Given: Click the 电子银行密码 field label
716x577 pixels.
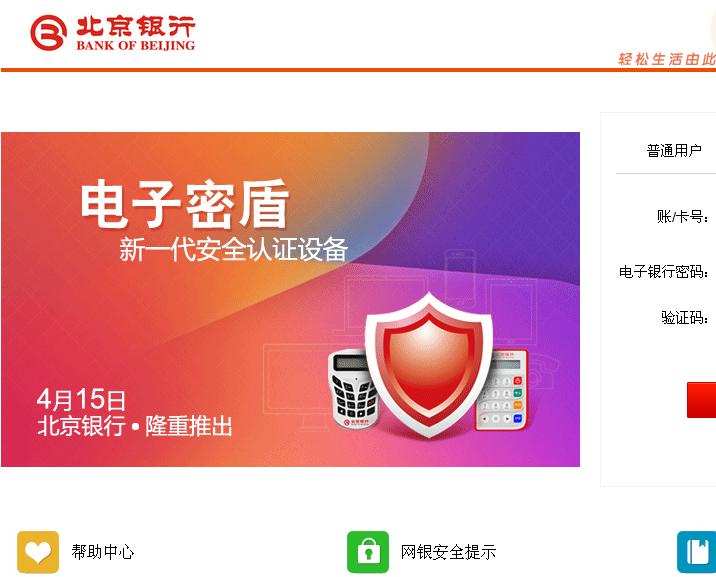Looking at the screenshot, I should tap(664, 272).
